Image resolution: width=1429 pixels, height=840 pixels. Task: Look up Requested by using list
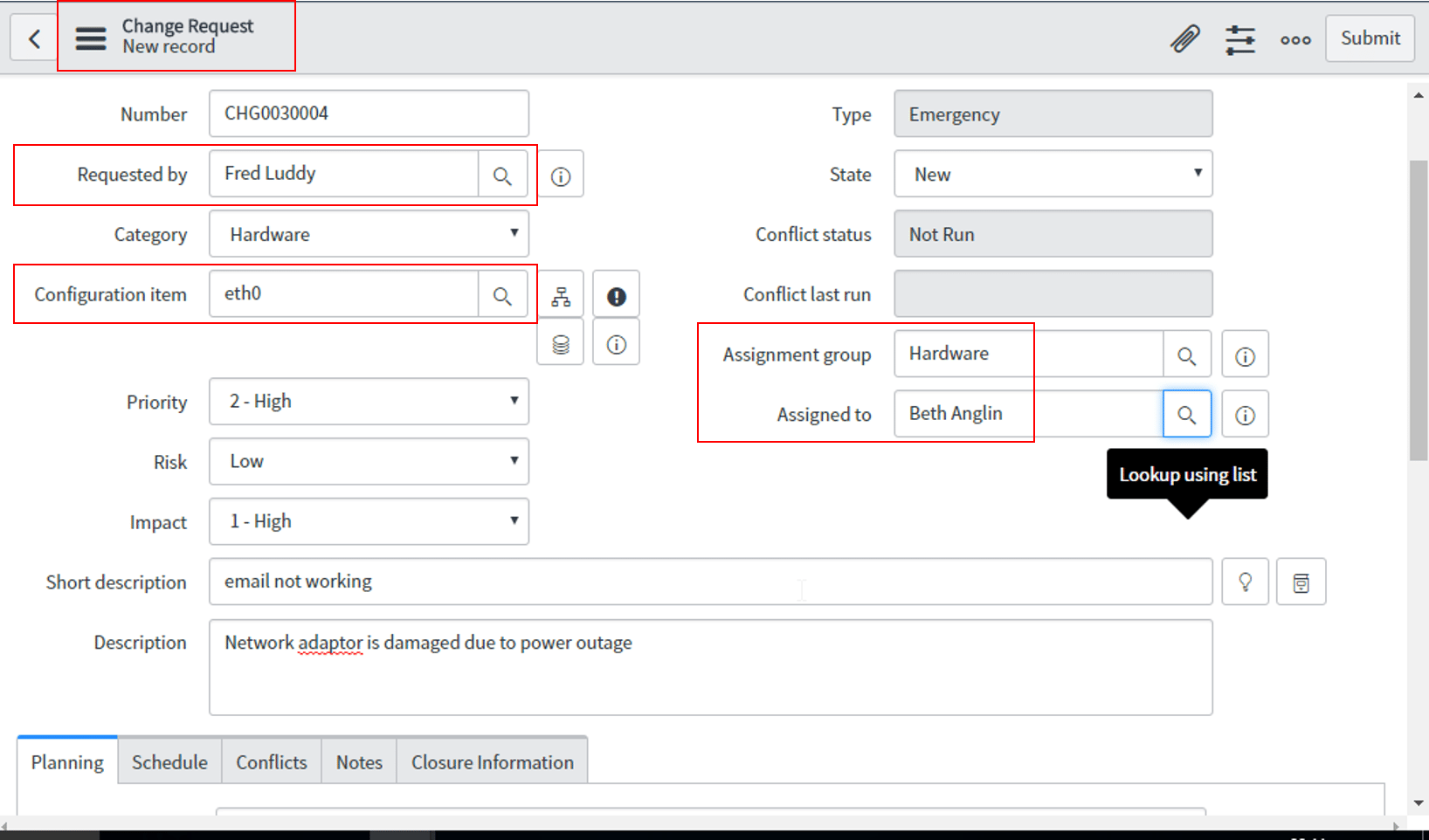click(502, 174)
